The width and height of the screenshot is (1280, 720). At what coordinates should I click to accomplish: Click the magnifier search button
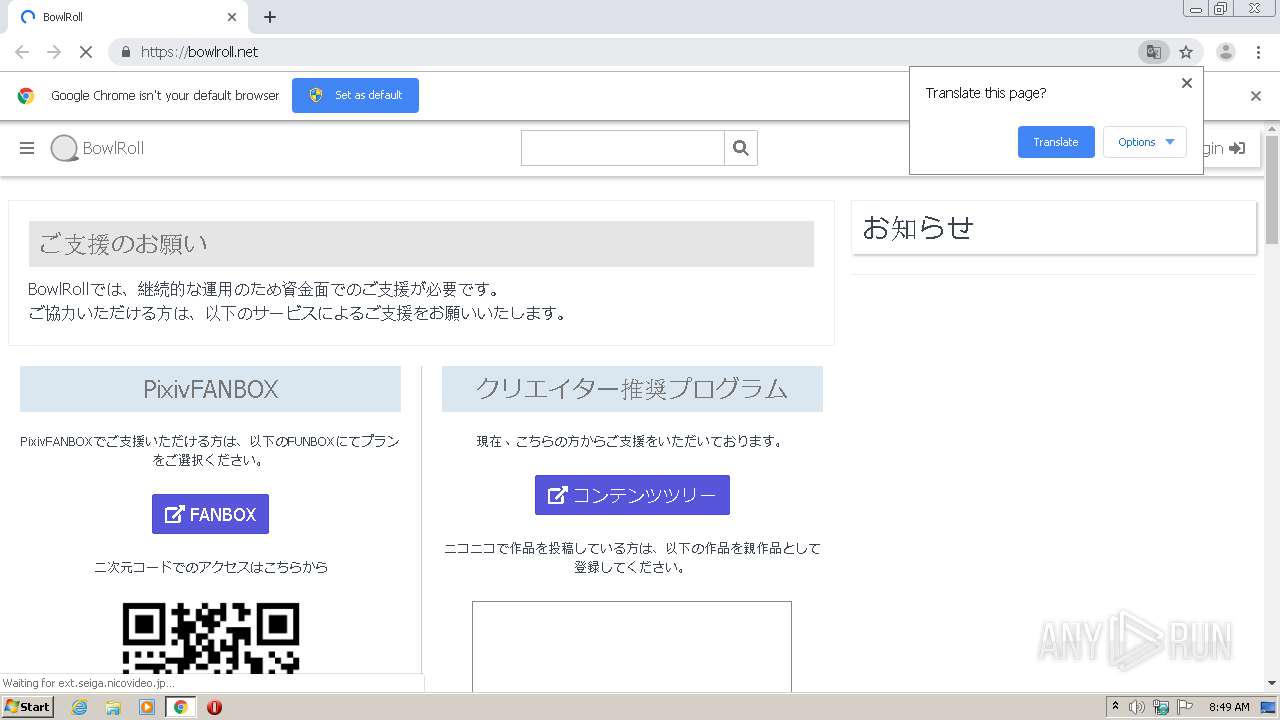coord(741,148)
